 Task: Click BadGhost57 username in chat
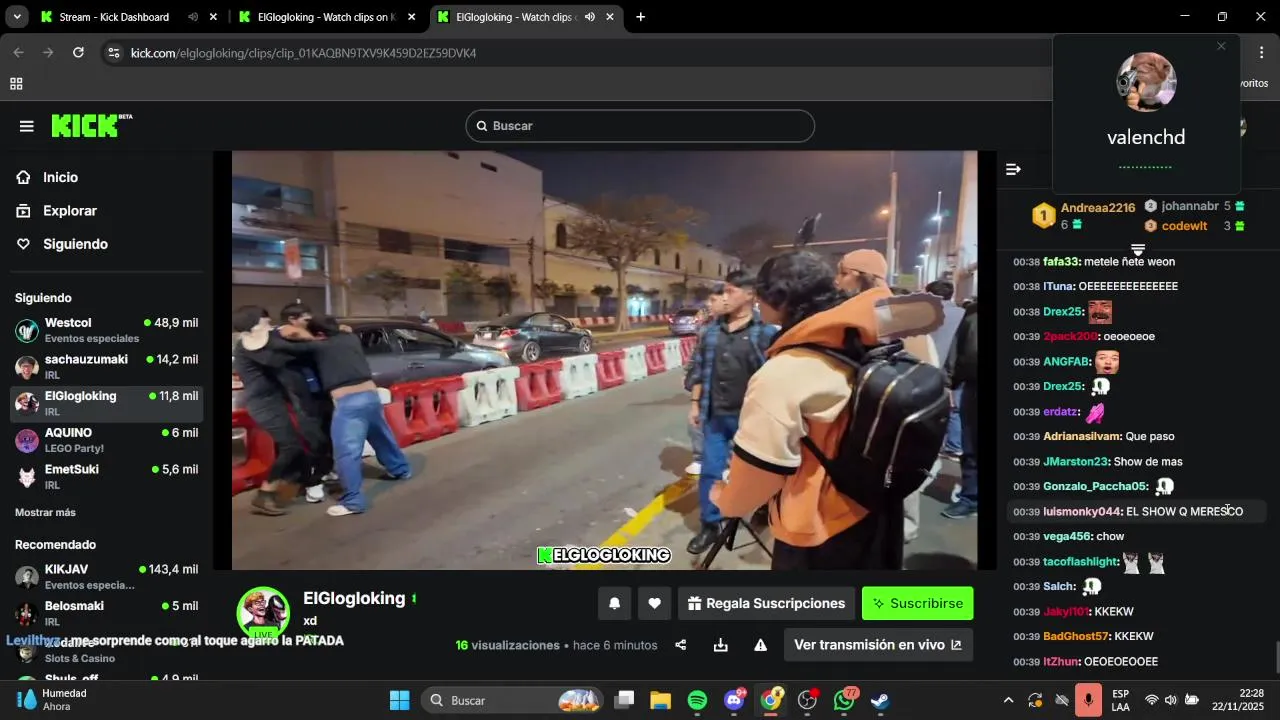tap(1076, 636)
